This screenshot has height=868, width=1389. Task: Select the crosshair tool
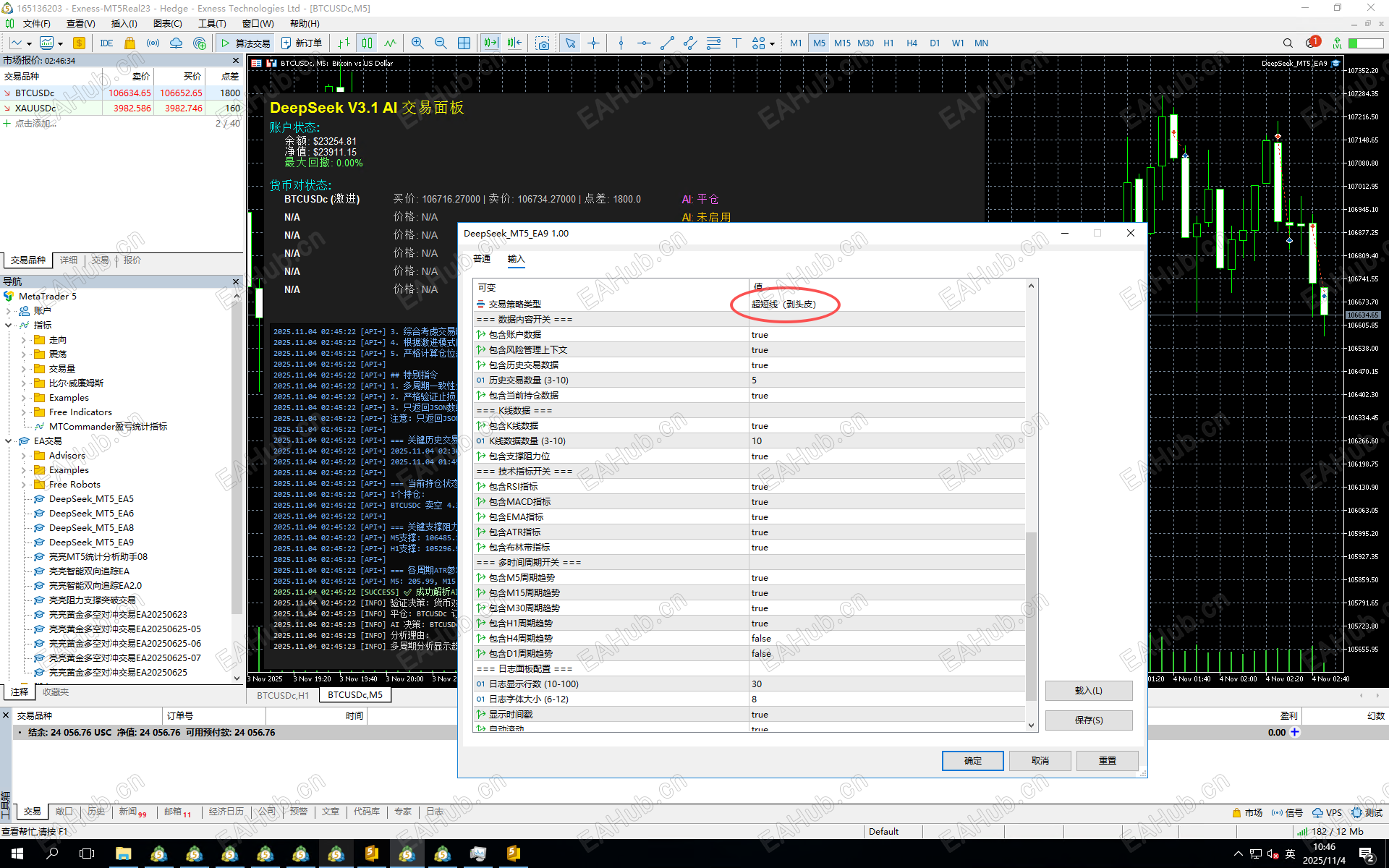click(593, 43)
